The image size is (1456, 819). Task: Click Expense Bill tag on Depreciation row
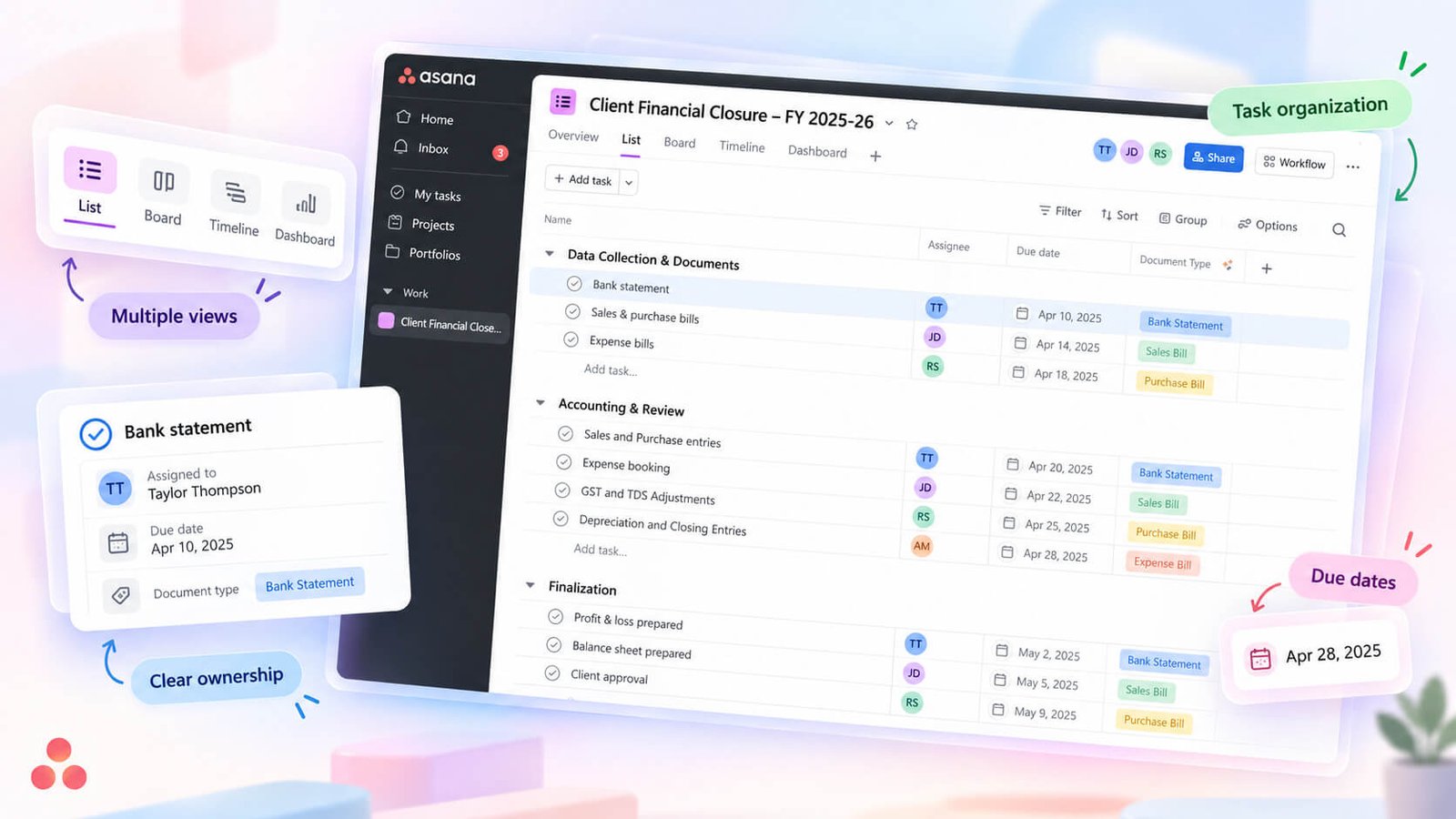coord(1162,563)
